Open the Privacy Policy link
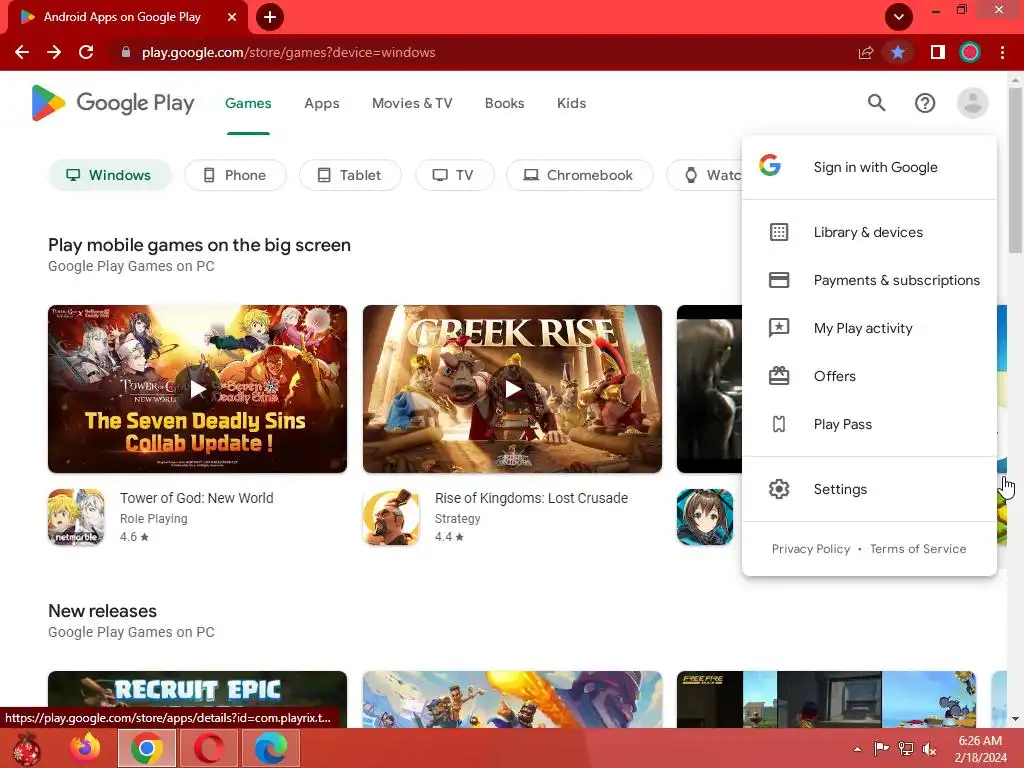 [810, 549]
